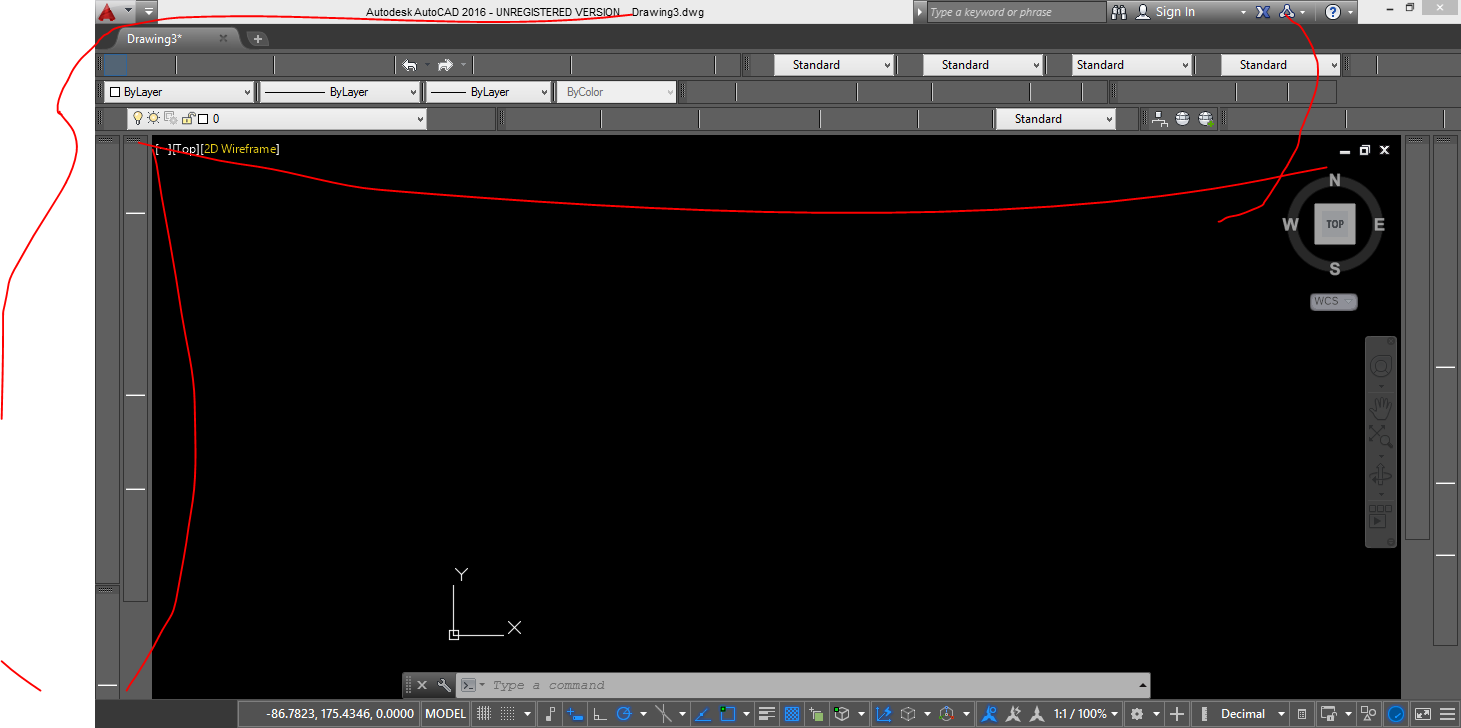Image resolution: width=1461 pixels, height=728 pixels.
Task: Click the customize wrench icon on command line
Action: (x=444, y=685)
